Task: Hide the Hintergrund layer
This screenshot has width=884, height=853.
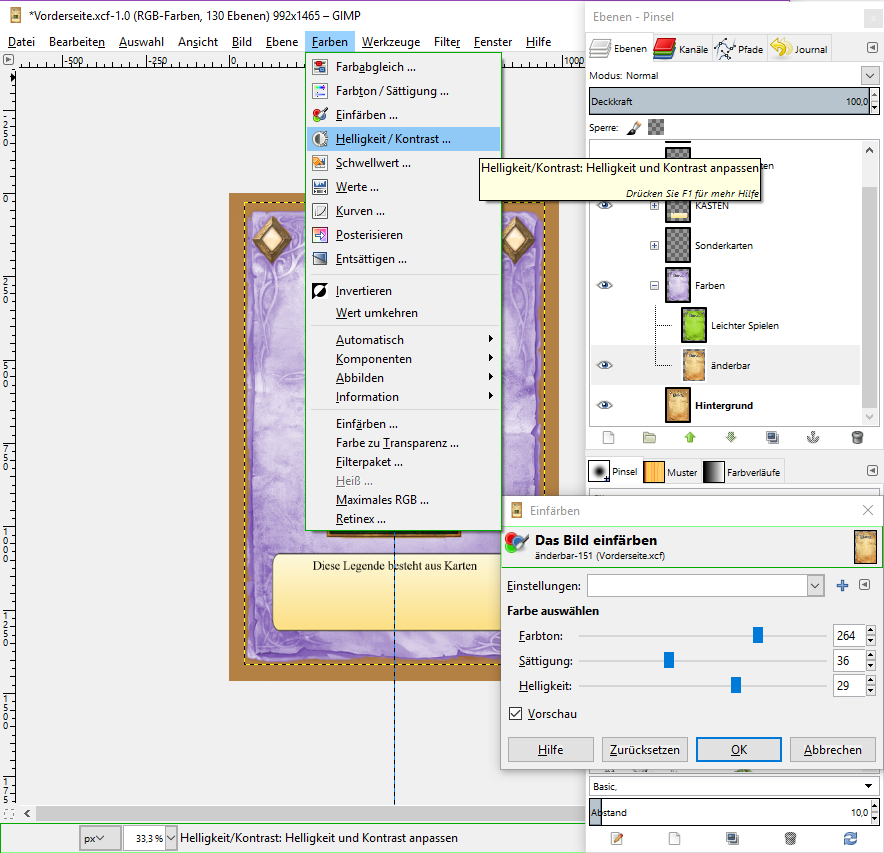Action: (604, 405)
